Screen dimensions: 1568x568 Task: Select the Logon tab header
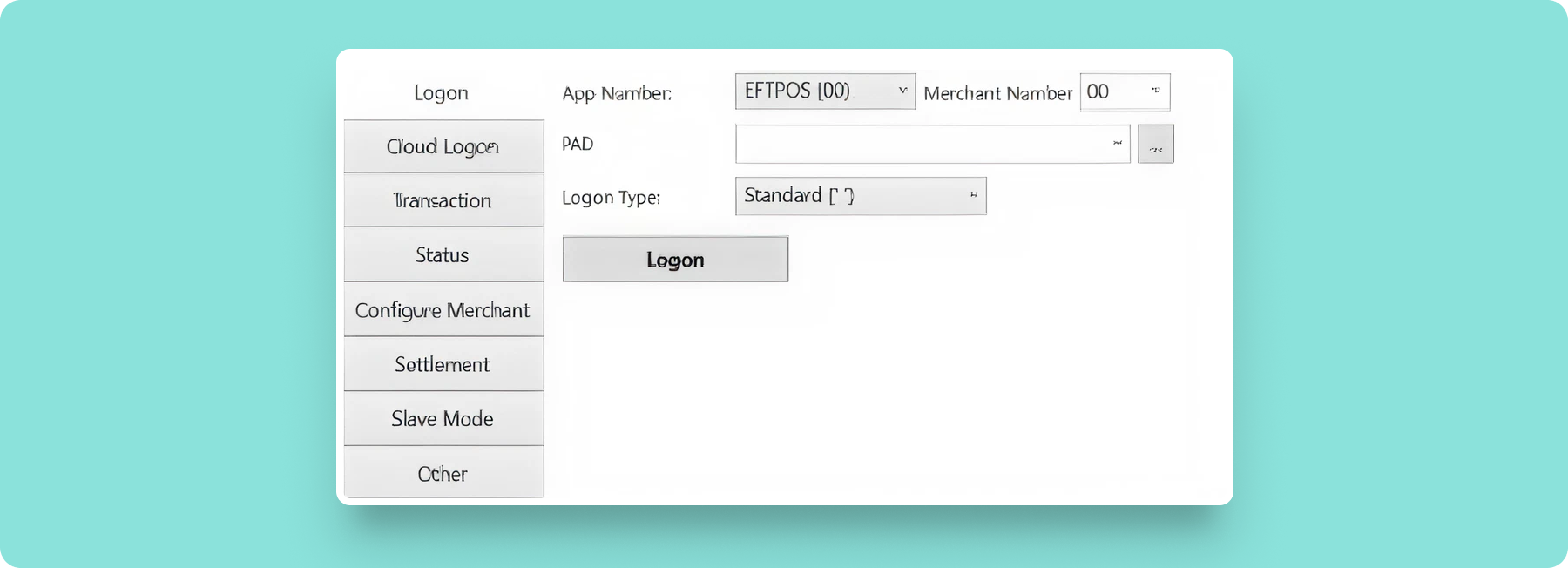[x=442, y=92]
